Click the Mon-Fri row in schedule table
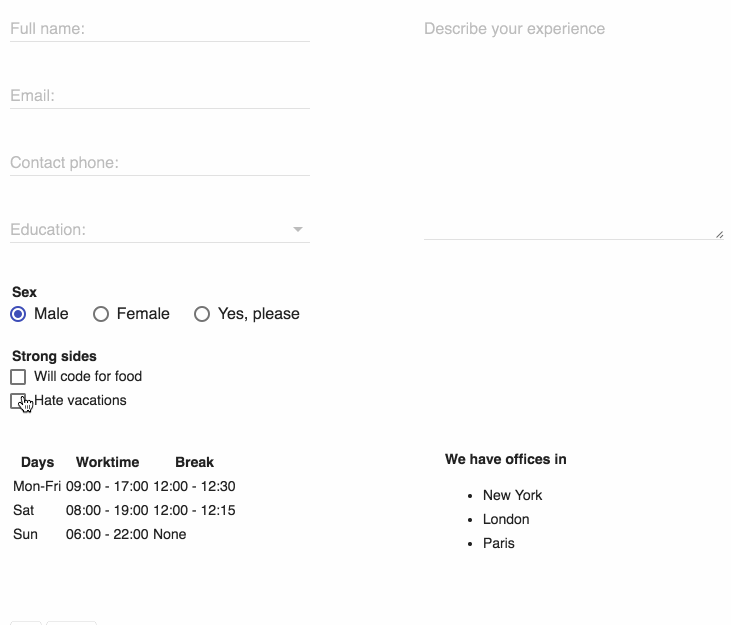 (124, 487)
